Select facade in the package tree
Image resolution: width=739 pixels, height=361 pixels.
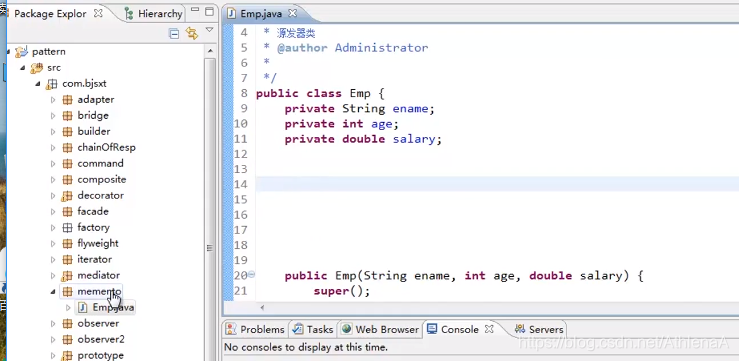click(93, 212)
